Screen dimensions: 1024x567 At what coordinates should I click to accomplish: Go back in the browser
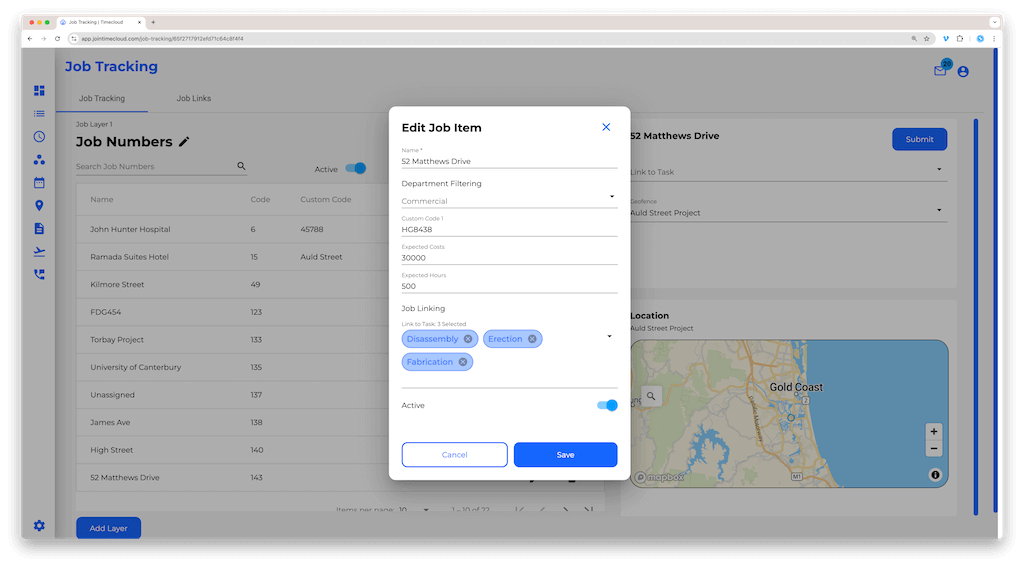[x=29, y=39]
